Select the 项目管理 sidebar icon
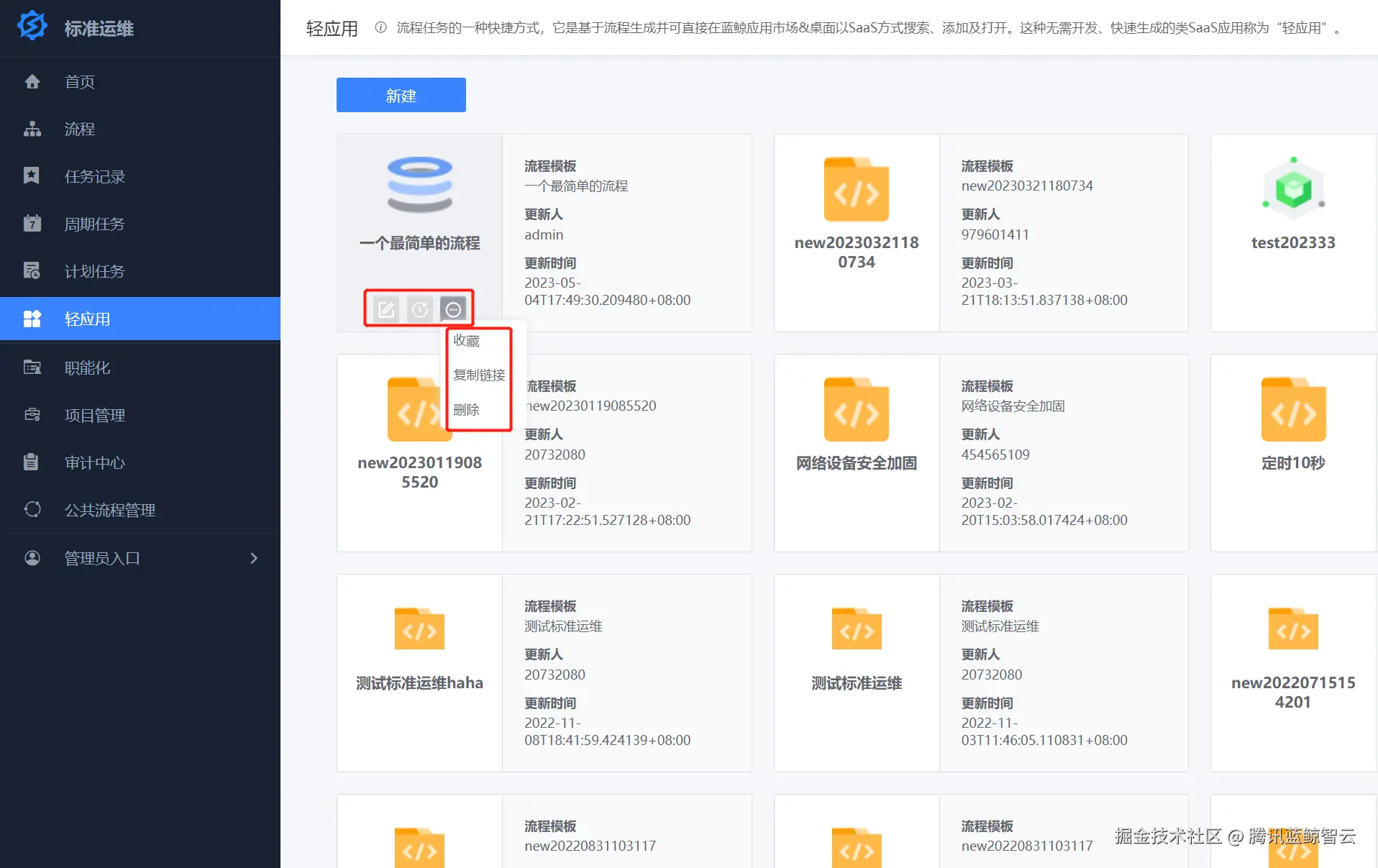The width and height of the screenshot is (1378, 868). (x=32, y=414)
